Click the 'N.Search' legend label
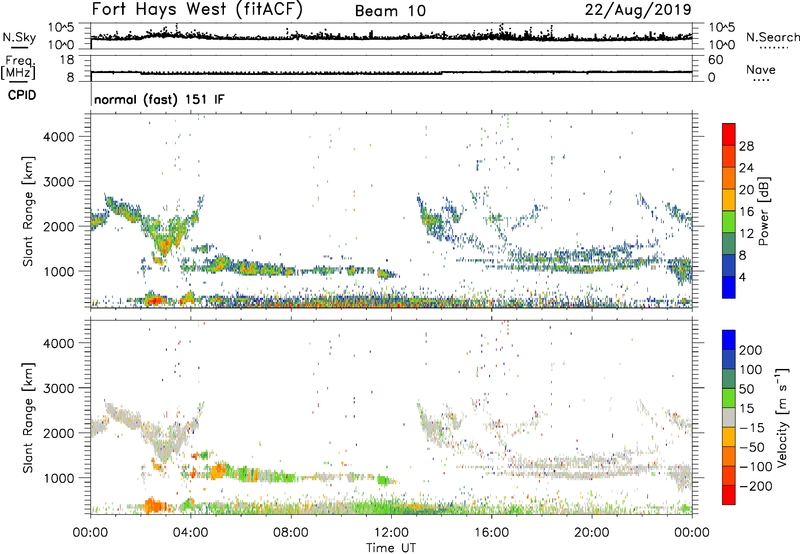 pos(772,37)
